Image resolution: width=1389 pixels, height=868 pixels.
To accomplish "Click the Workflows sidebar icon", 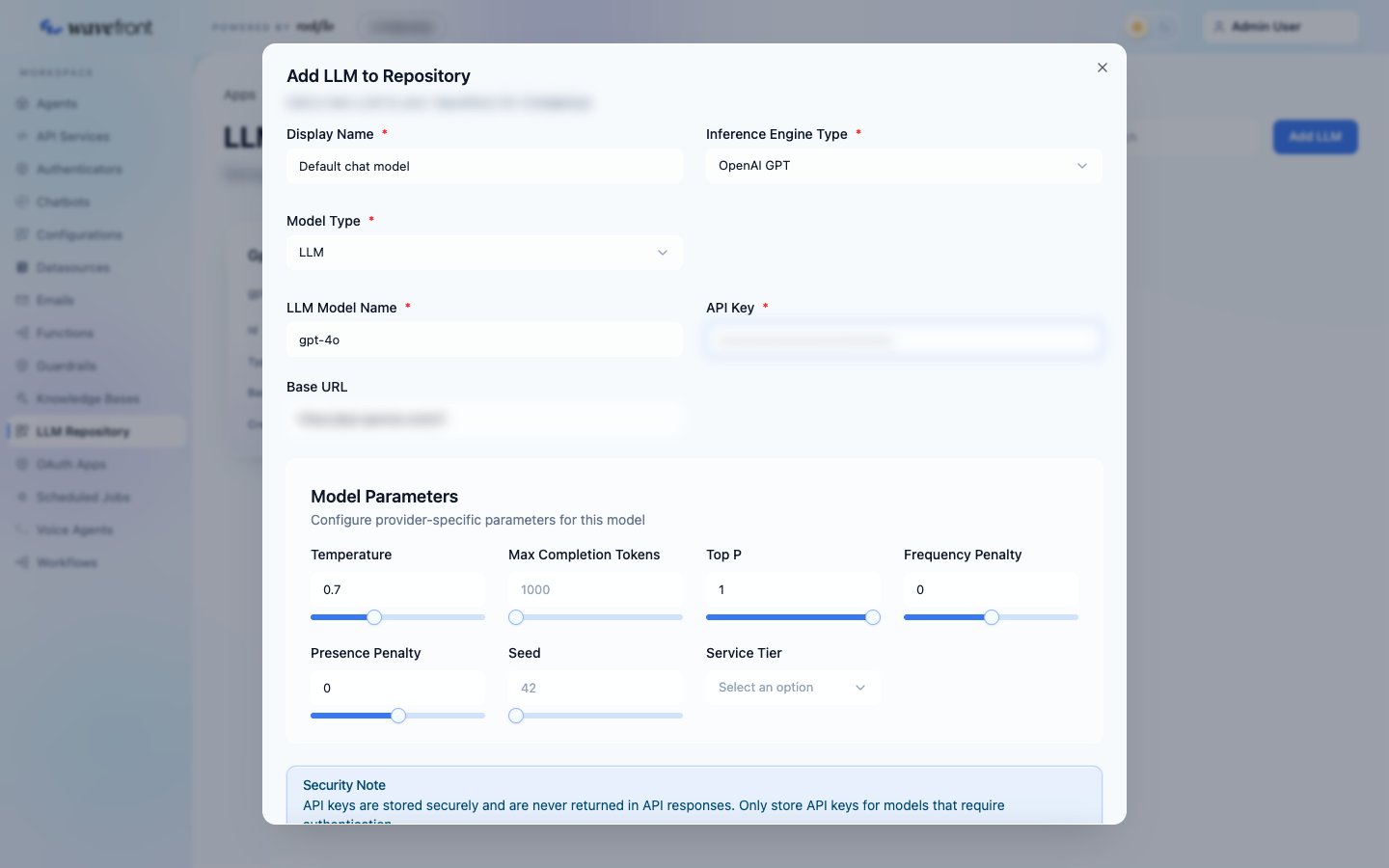I will (22, 562).
